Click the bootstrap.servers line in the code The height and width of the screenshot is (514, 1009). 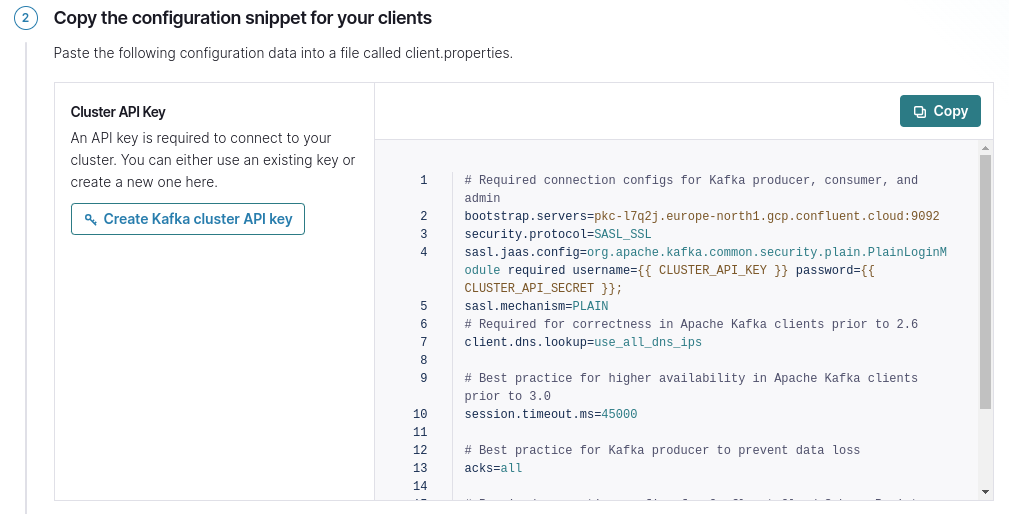(701, 216)
